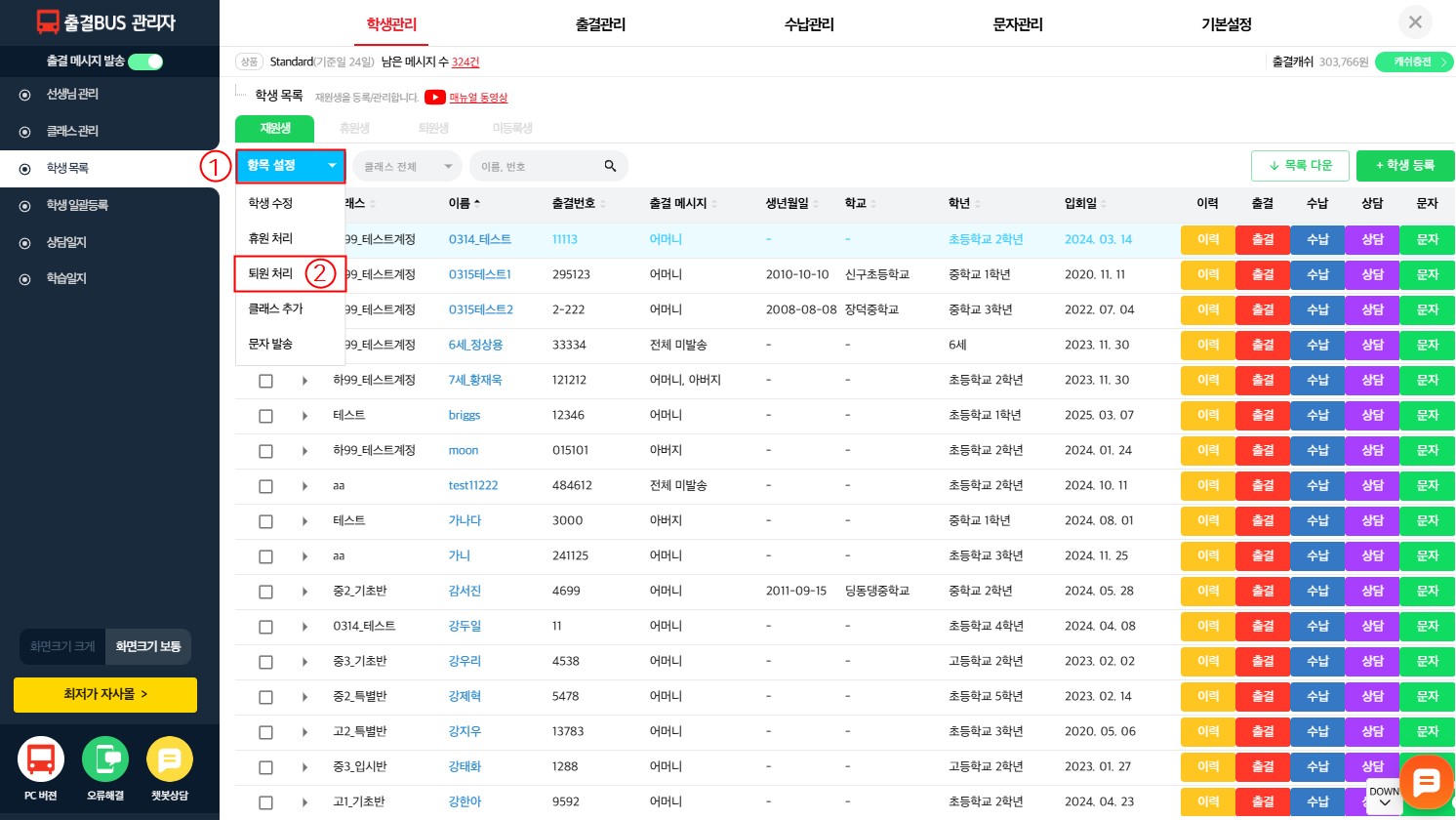The image size is (1456, 820).
Task: Open the 클래스 전체 filter dropdown
Action: (407, 166)
